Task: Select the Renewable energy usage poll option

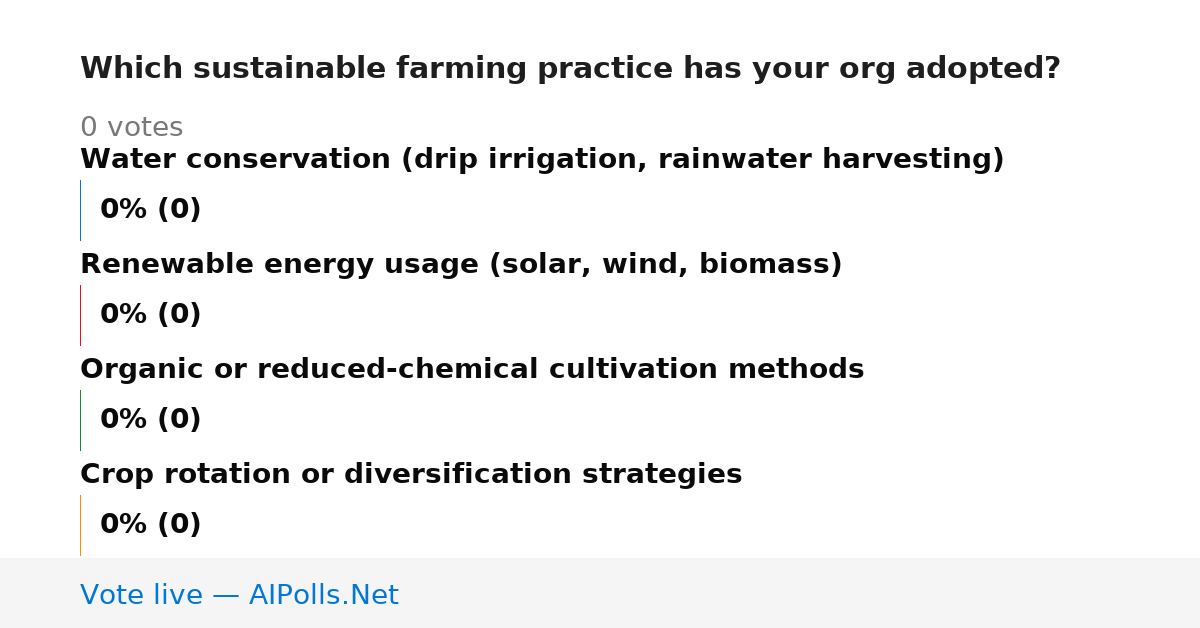Action: point(461,265)
